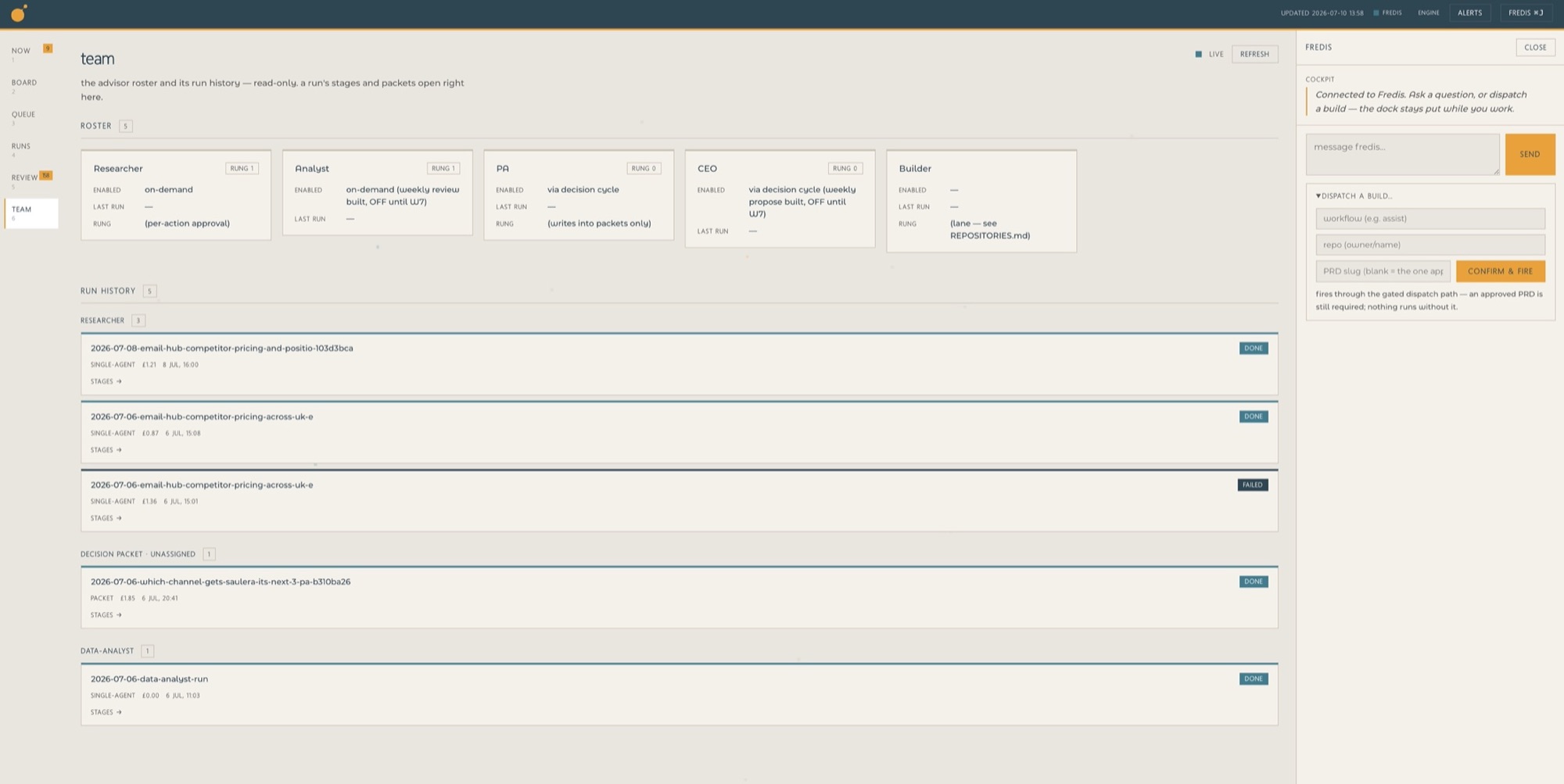Open the Researcher roster card
This screenshot has height=784, width=1564.
click(176, 195)
